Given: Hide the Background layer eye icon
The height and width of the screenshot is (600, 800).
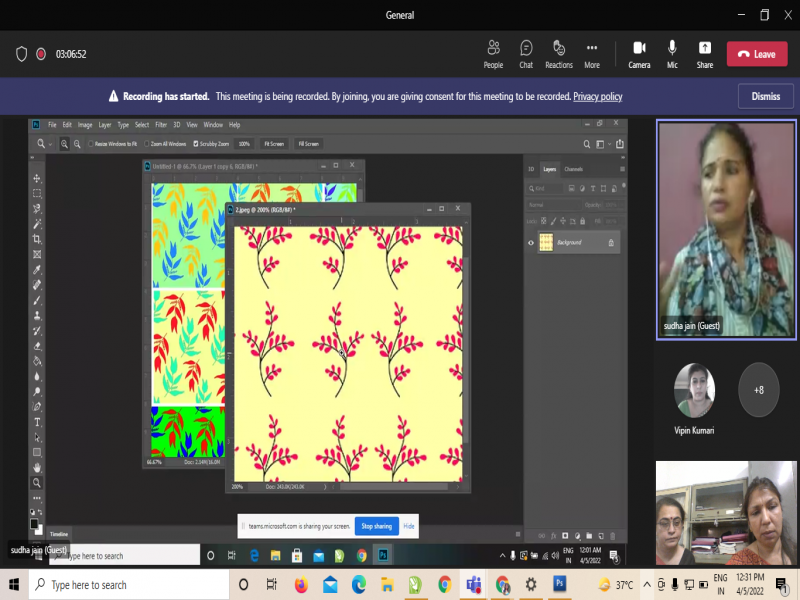Looking at the screenshot, I should [x=531, y=242].
